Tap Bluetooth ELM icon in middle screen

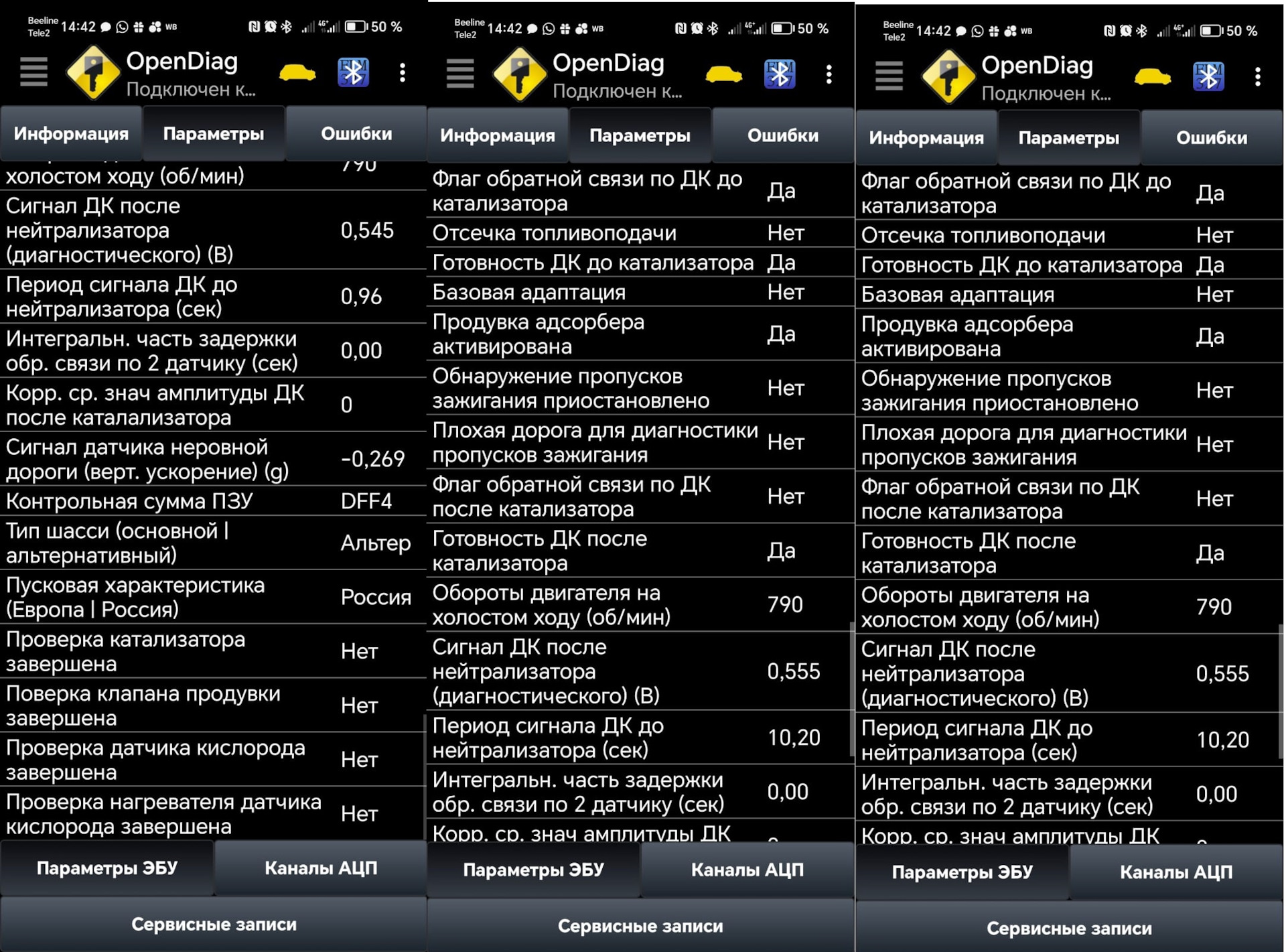[x=780, y=74]
